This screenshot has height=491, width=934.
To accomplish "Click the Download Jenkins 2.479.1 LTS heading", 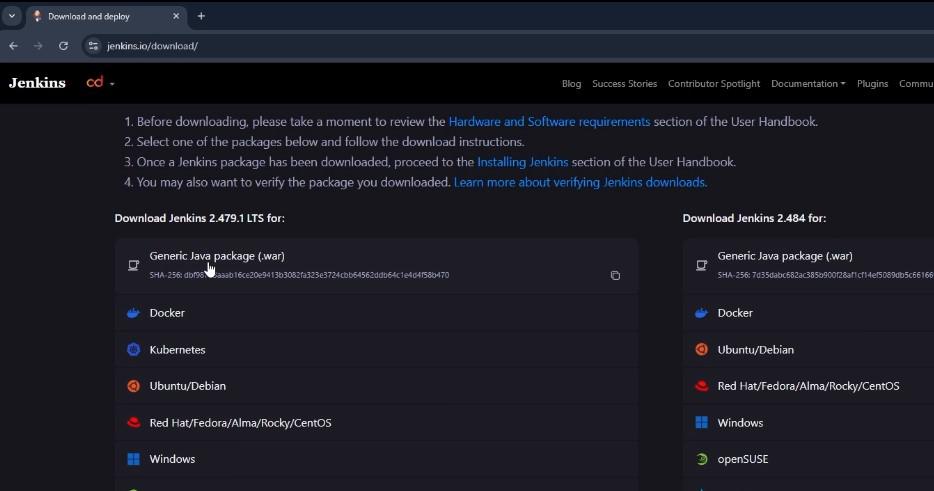I will [x=200, y=218].
